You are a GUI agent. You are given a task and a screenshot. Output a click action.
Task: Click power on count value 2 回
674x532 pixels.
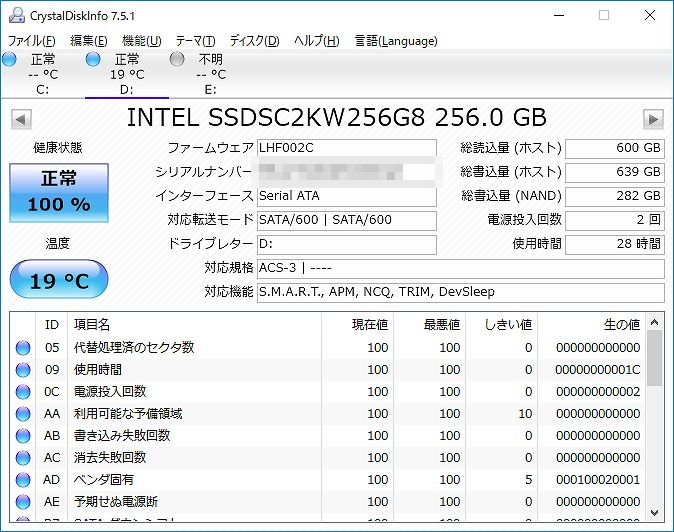(x=615, y=220)
